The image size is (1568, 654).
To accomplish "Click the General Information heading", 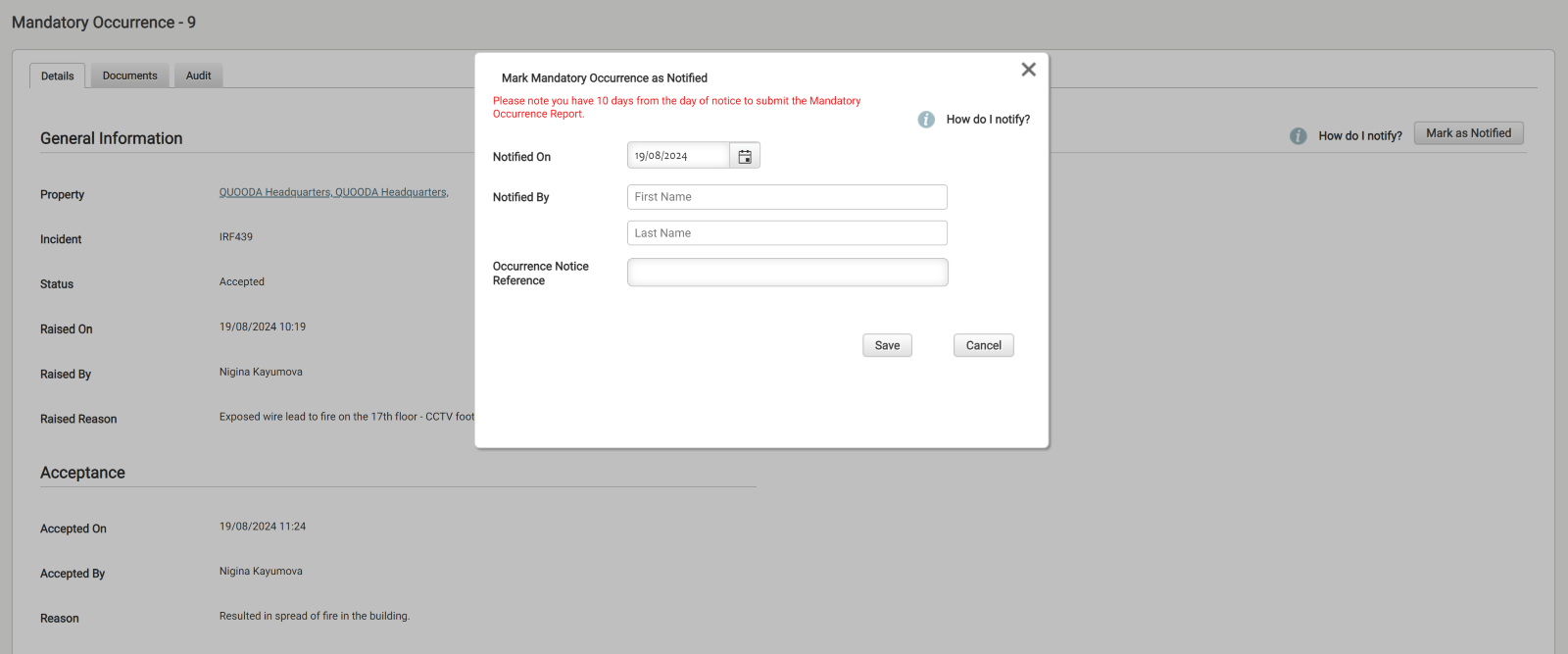I will tap(112, 138).
